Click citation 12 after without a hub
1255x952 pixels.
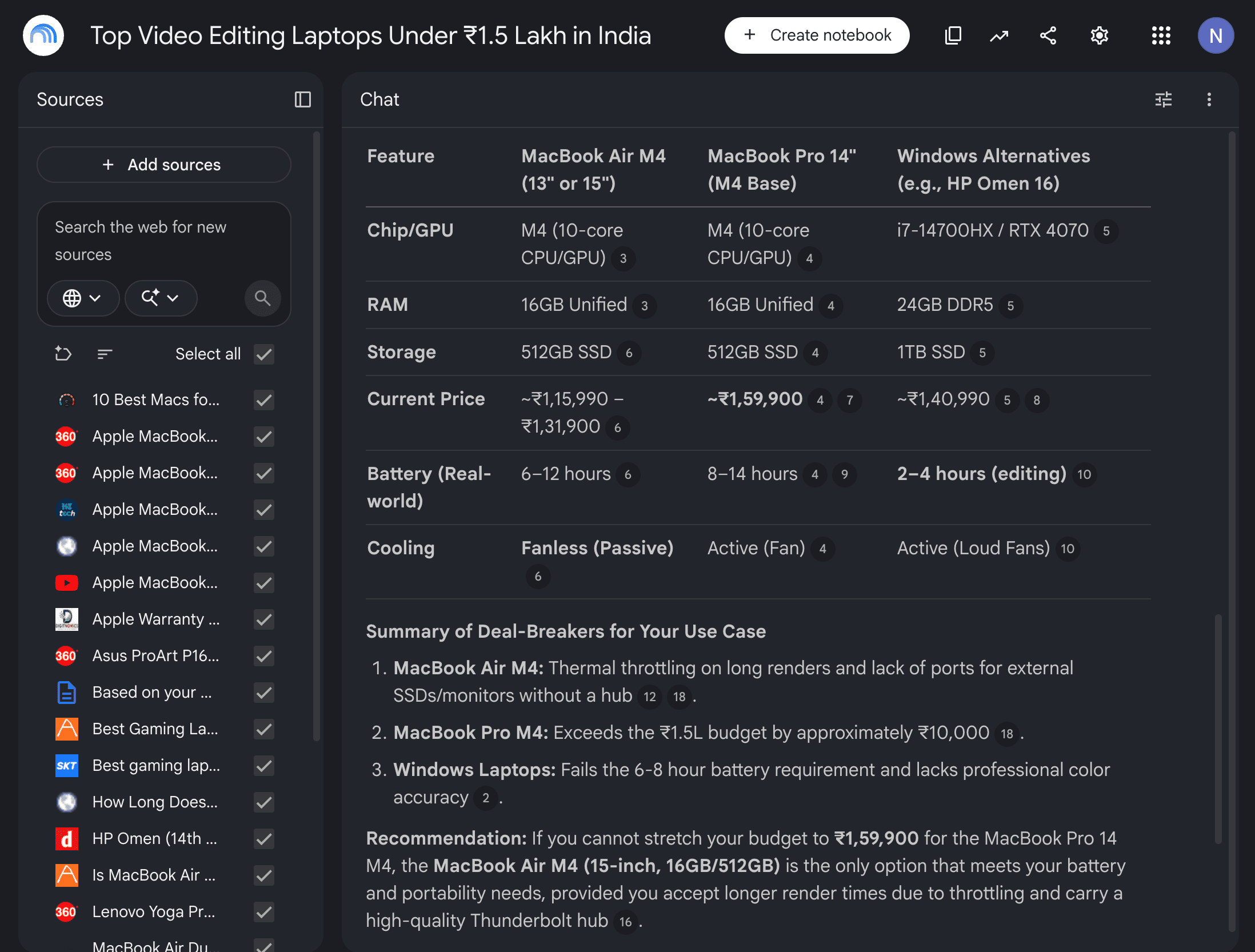click(x=649, y=697)
